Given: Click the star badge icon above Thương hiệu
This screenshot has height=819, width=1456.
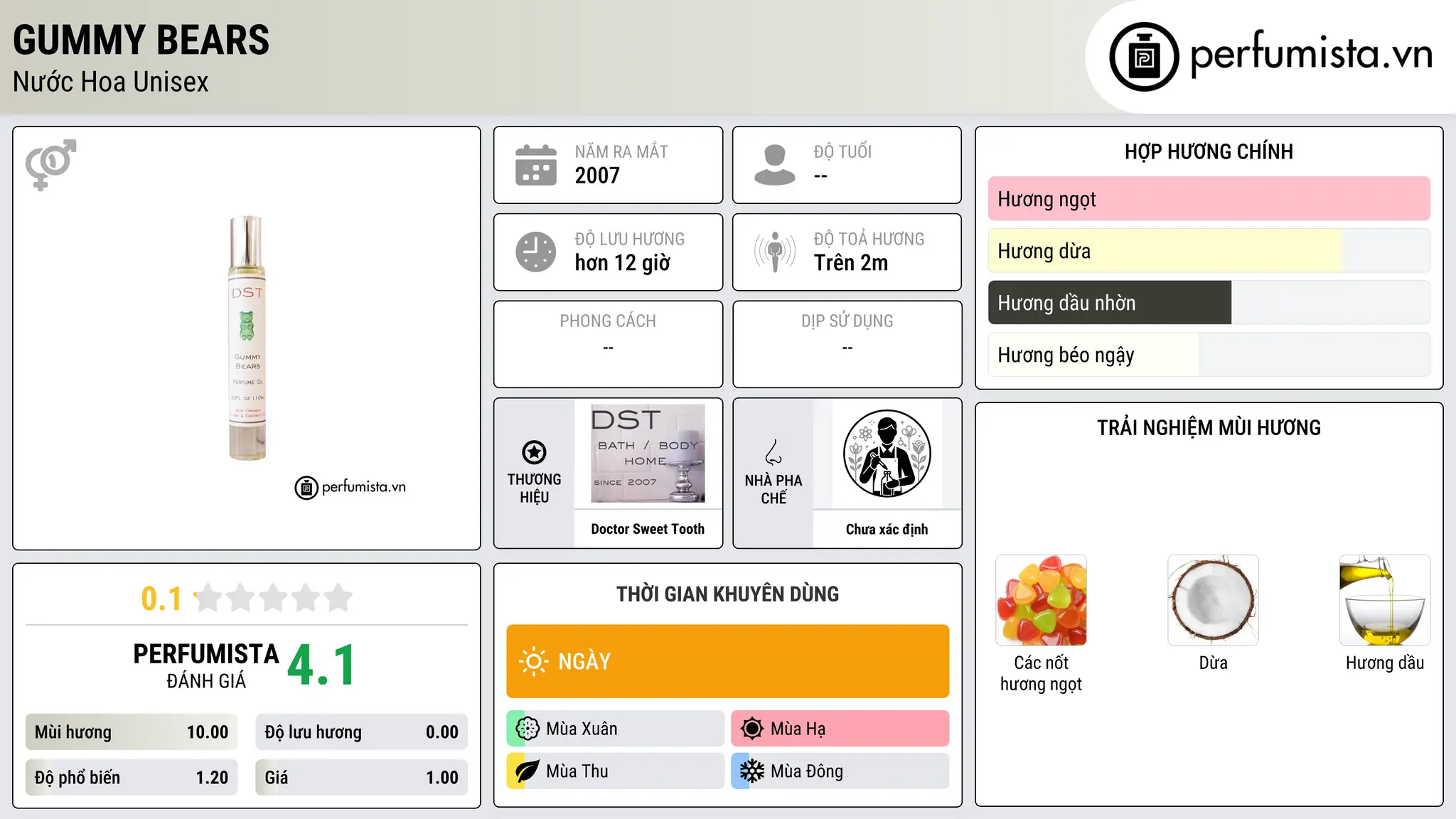Looking at the screenshot, I should coord(534,452).
